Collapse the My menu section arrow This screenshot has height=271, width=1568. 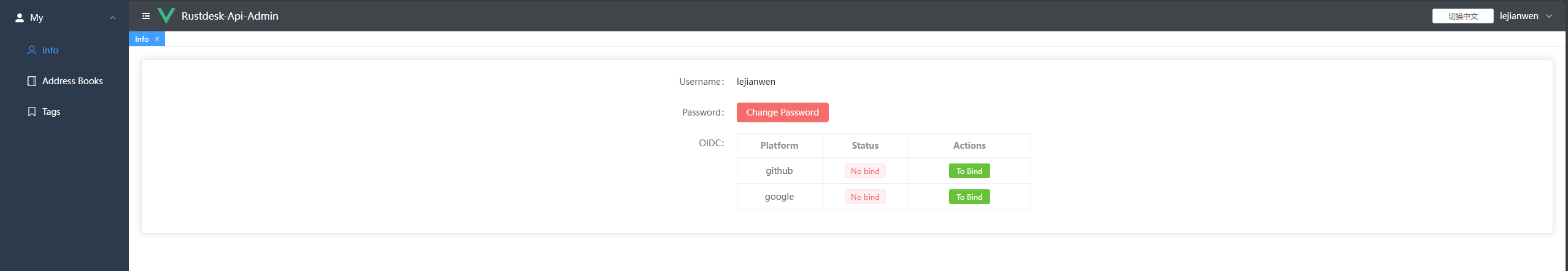coord(113,18)
